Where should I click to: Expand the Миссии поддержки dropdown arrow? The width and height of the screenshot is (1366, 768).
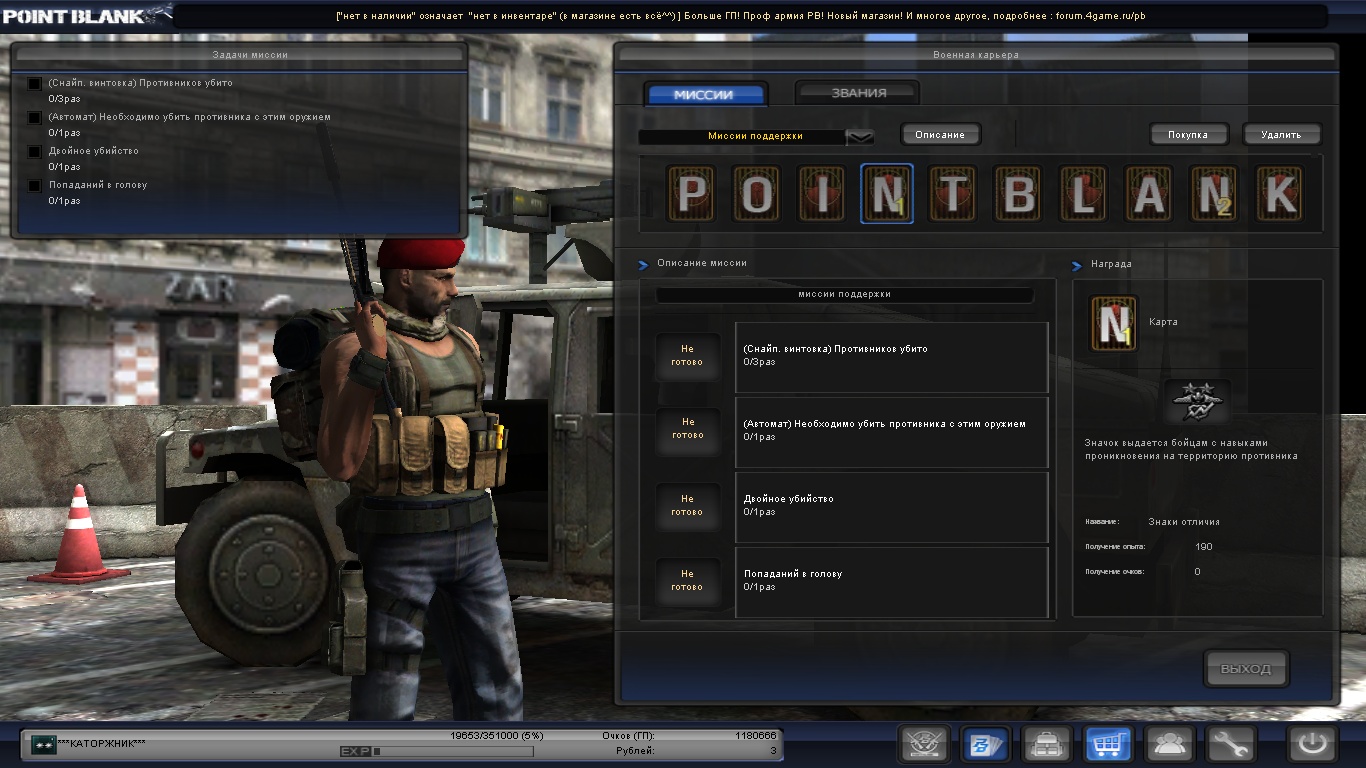point(860,137)
